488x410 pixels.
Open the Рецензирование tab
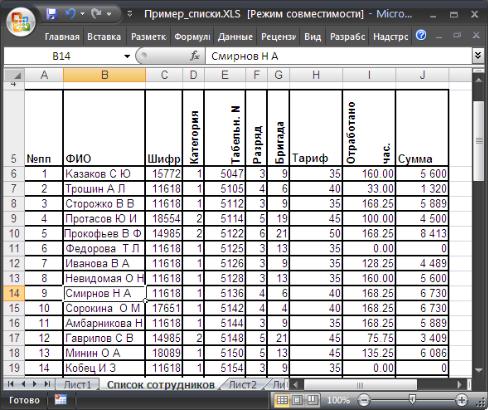click(278, 36)
